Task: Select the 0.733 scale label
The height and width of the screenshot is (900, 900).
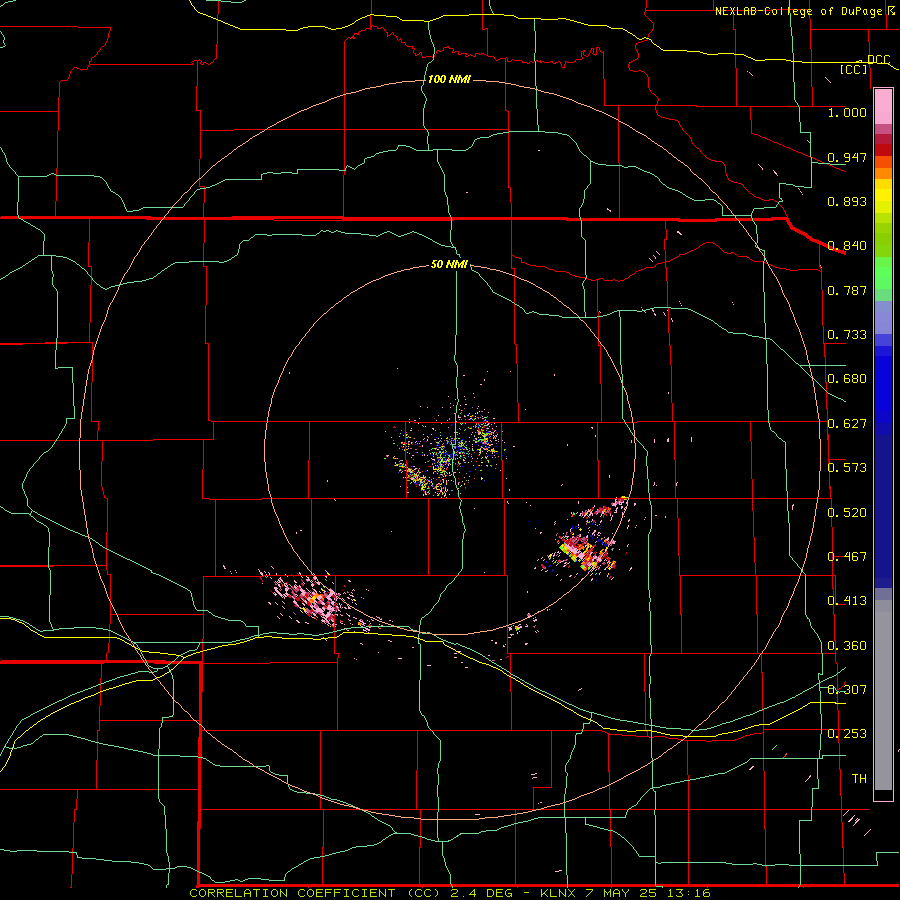Action: (847, 335)
